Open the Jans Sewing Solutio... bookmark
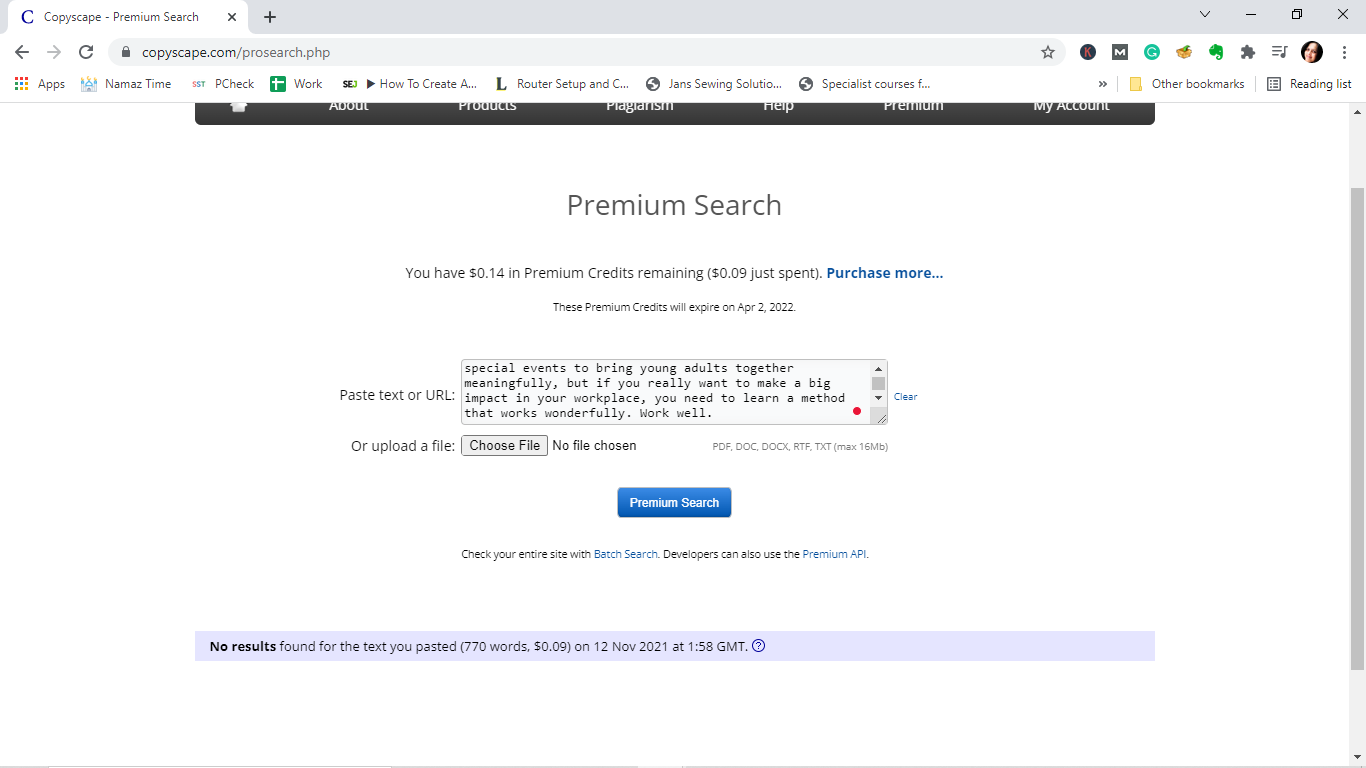1366x768 pixels. click(714, 84)
